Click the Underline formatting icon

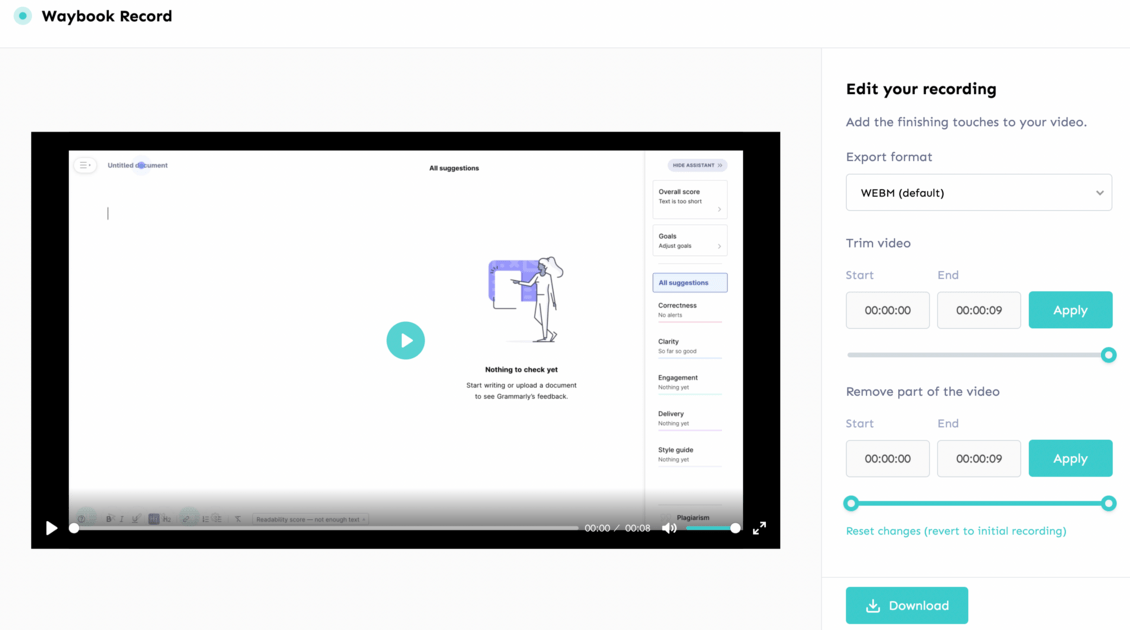point(135,519)
